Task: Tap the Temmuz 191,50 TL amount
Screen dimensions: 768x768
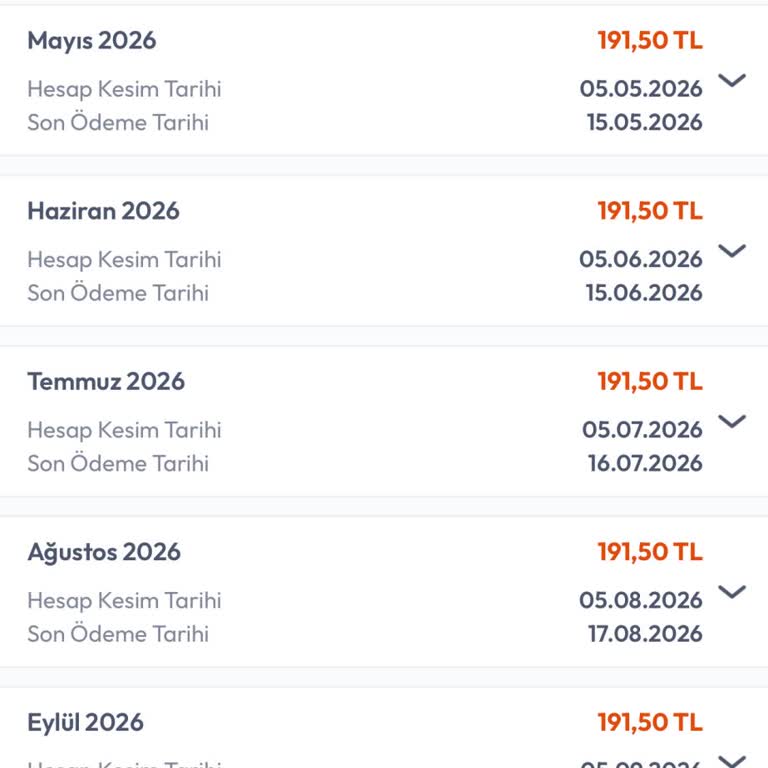Action: (650, 381)
